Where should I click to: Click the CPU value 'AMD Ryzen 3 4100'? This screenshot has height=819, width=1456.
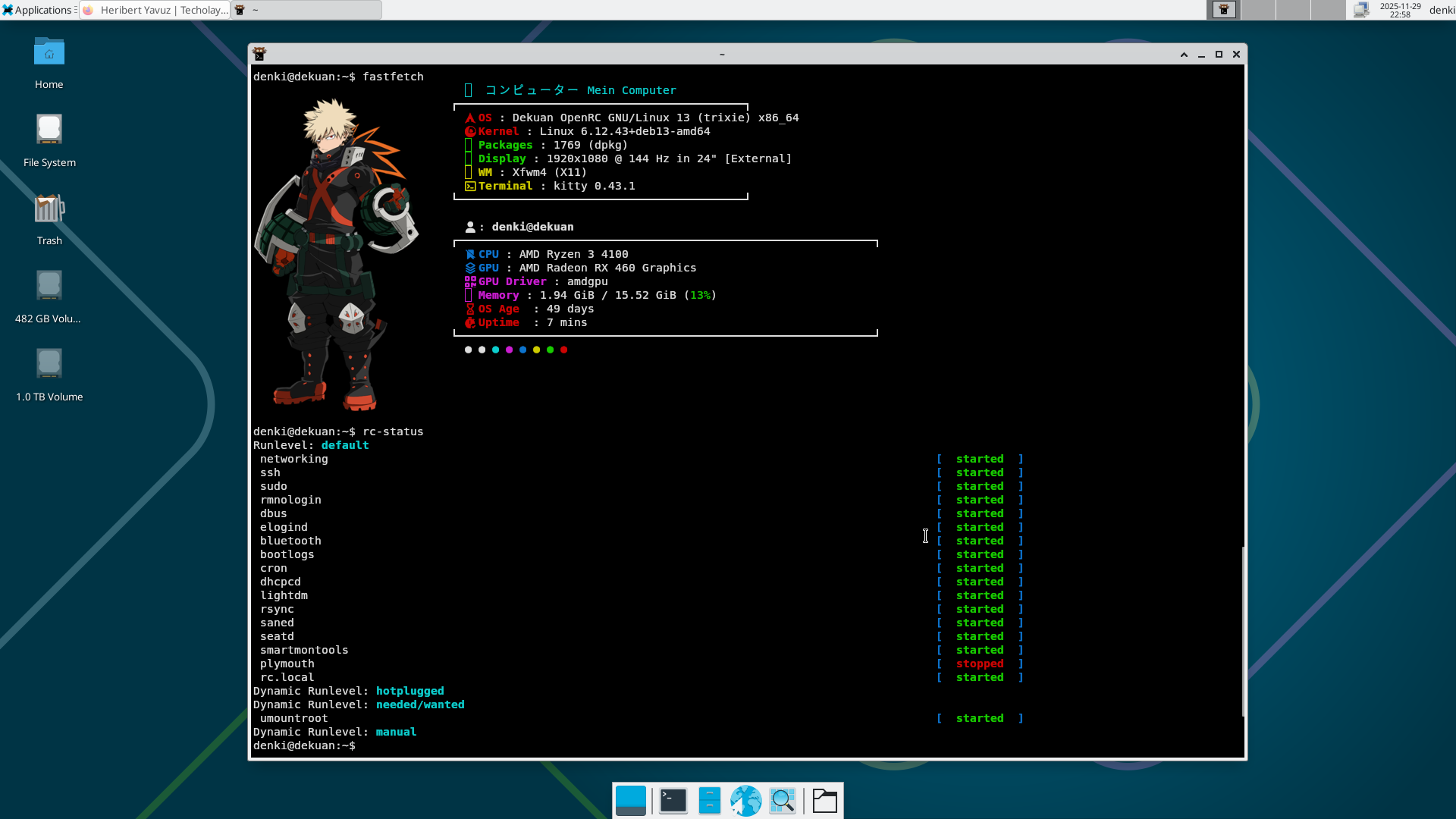coord(573,254)
